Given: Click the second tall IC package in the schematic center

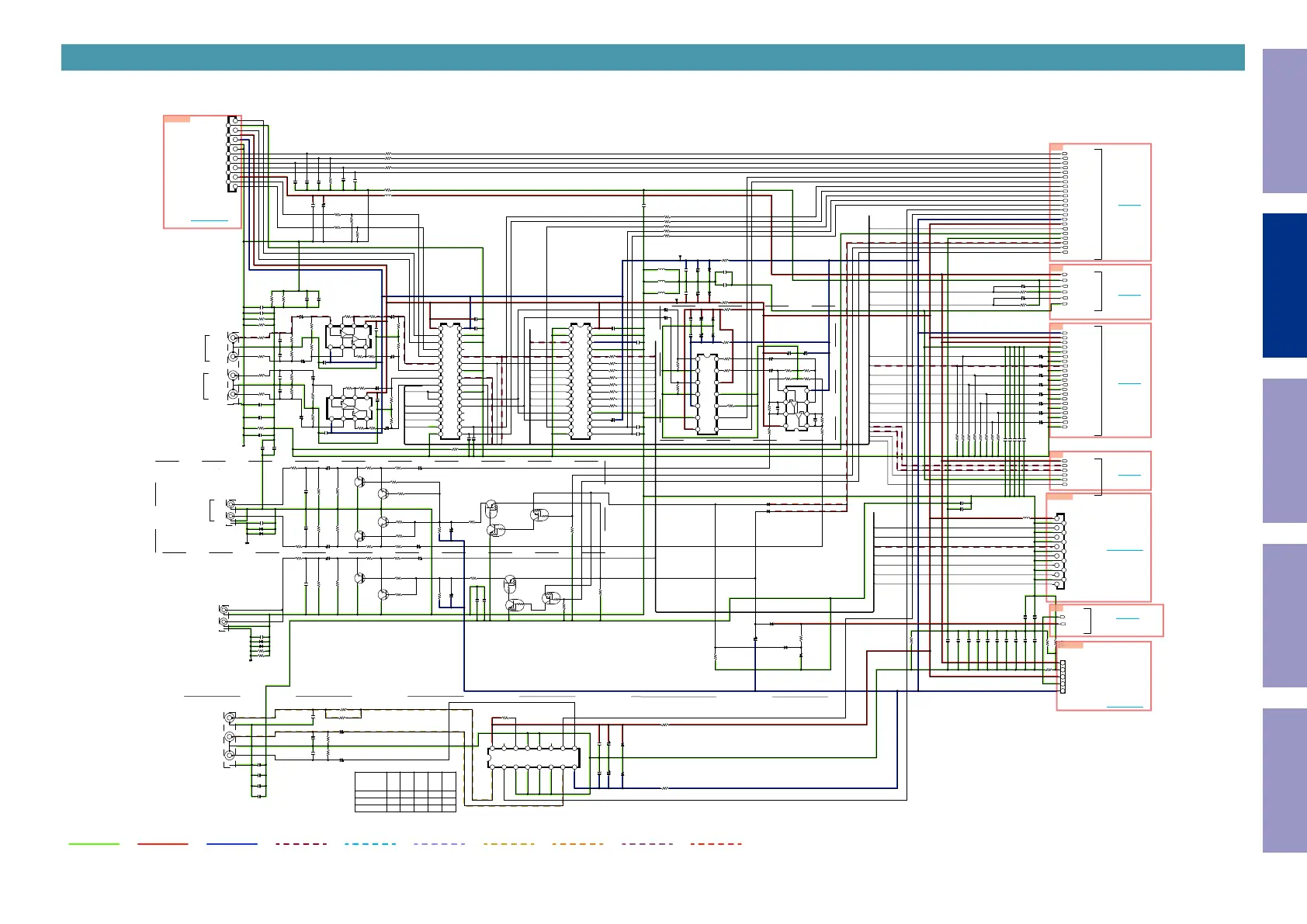Looking at the screenshot, I should click(581, 381).
